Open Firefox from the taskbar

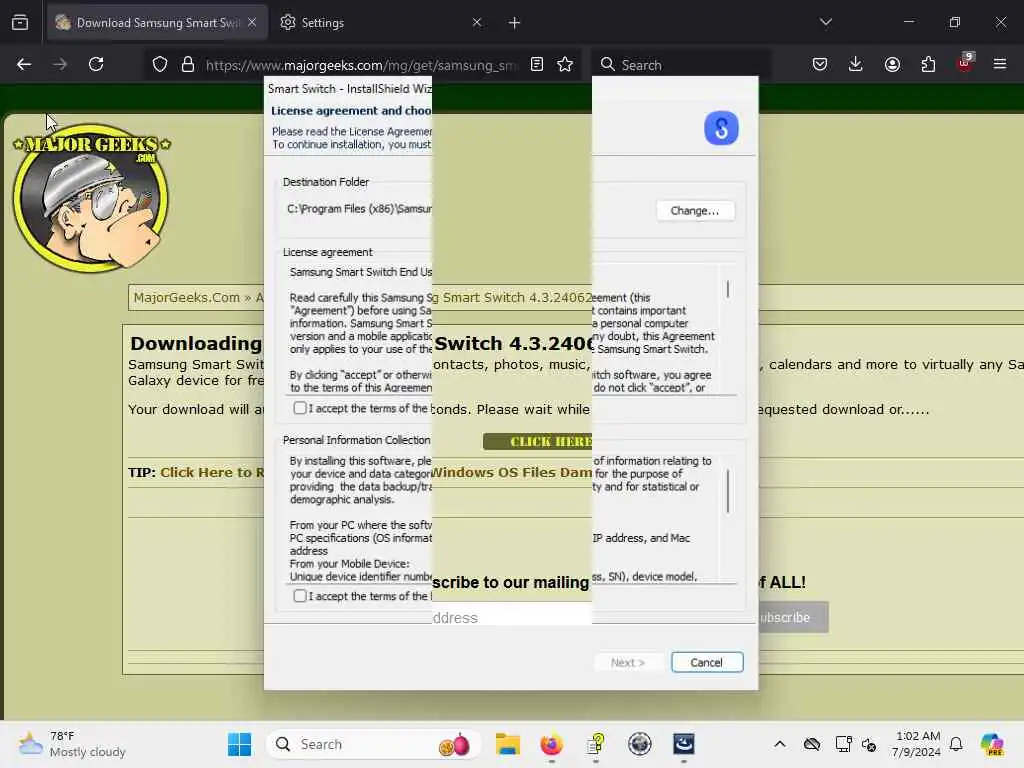pyautogui.click(x=552, y=744)
